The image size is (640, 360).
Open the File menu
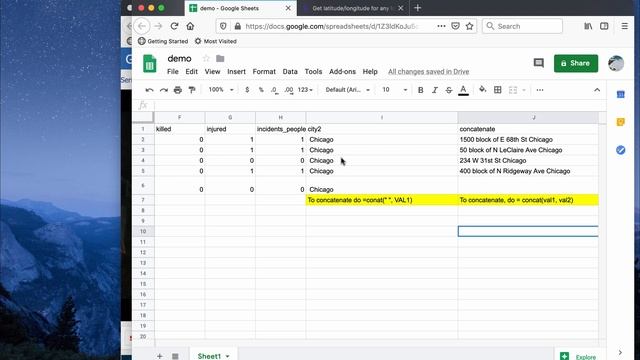(x=173, y=71)
